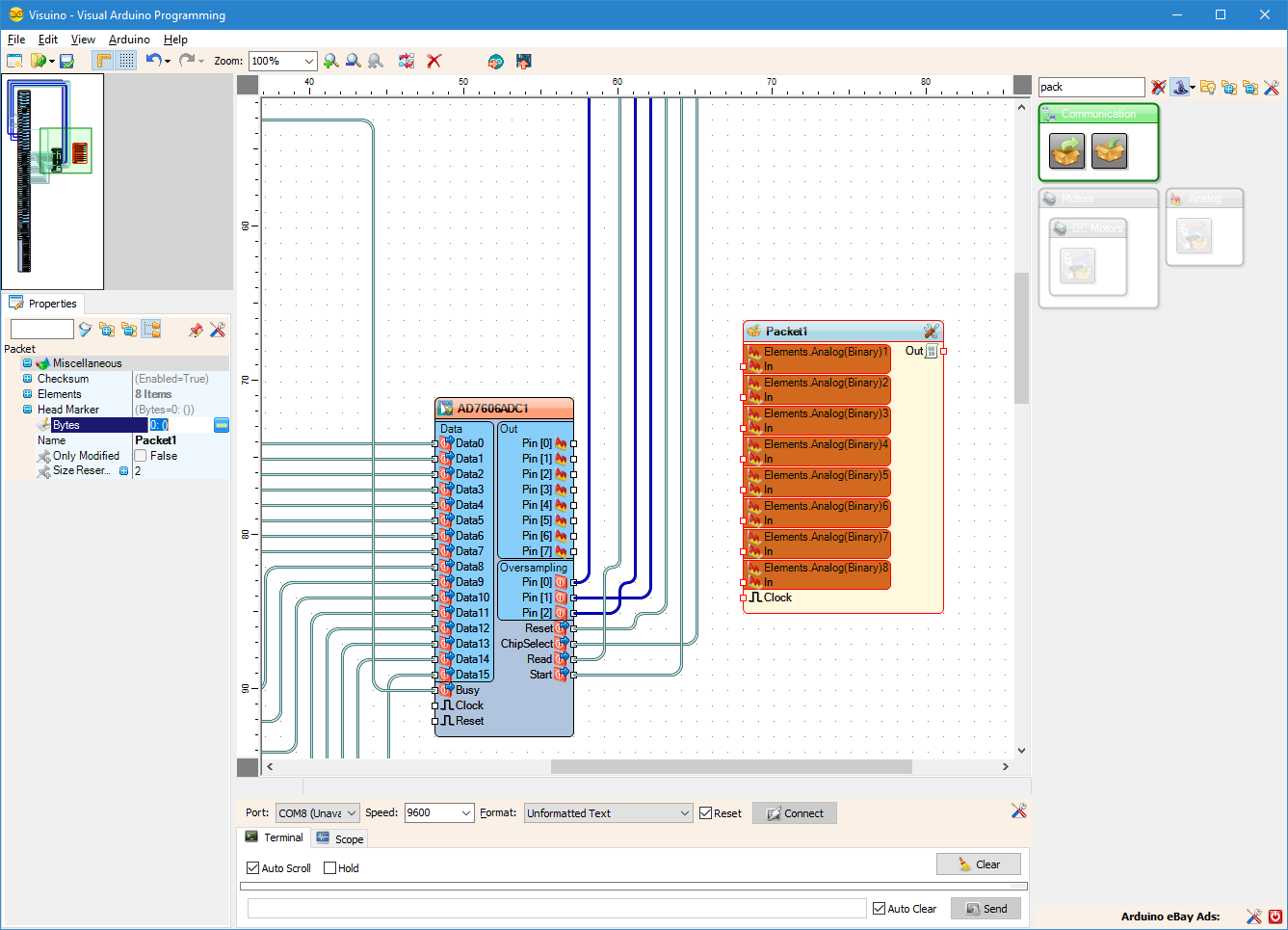This screenshot has height=930, width=1288.
Task: Open the Format Unformatted Text dropdown
Action: [609, 813]
